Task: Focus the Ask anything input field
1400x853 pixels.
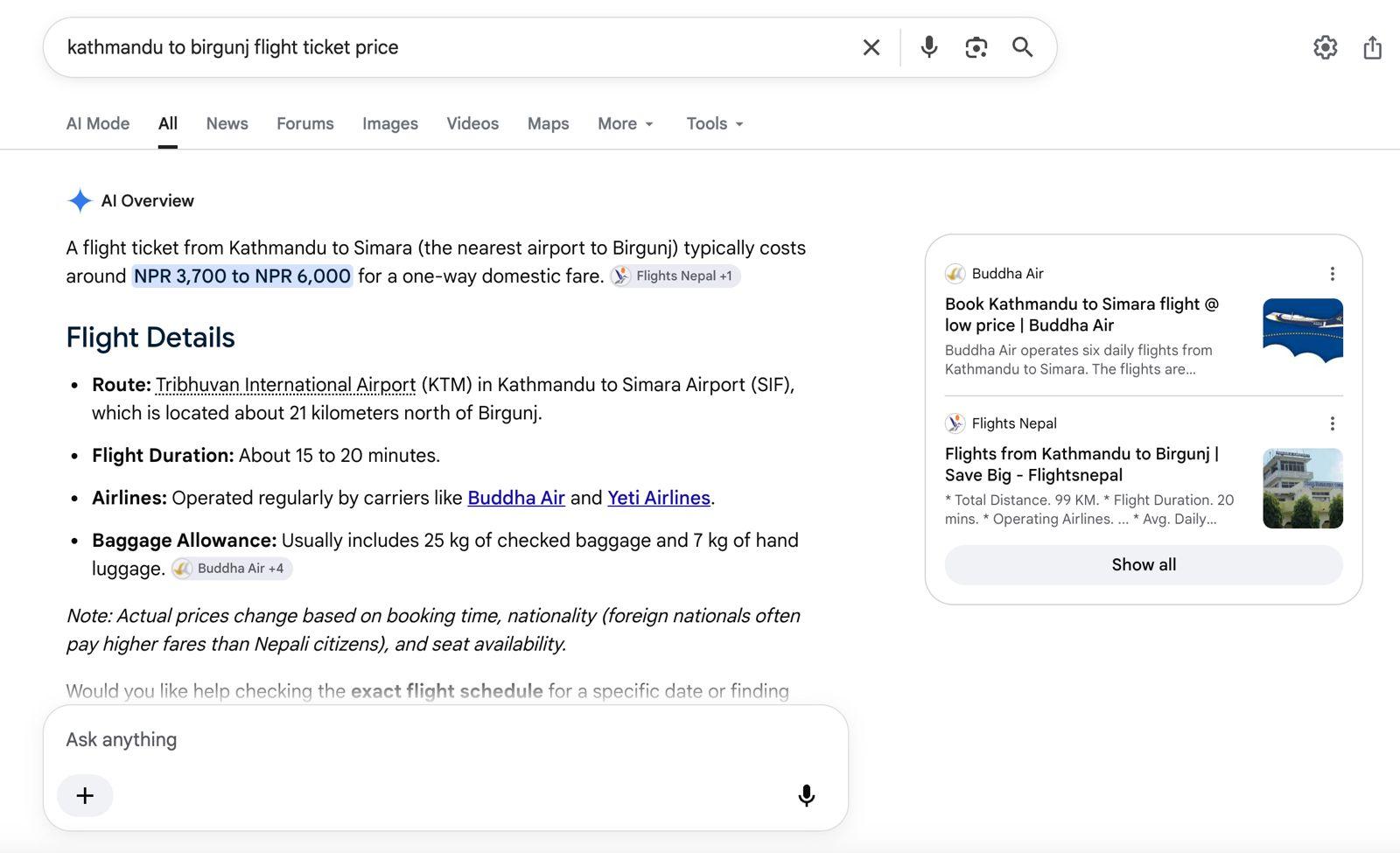Action: pyautogui.click(x=444, y=739)
